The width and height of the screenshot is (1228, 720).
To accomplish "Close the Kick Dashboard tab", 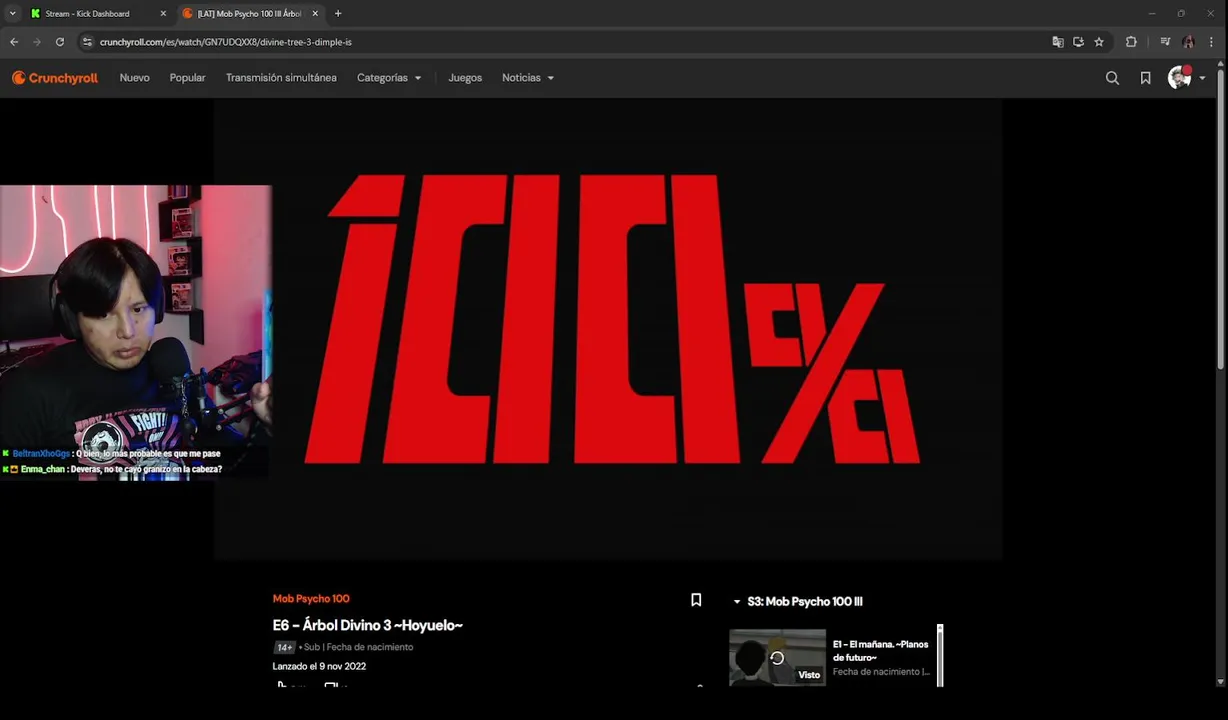I will 163,14.
